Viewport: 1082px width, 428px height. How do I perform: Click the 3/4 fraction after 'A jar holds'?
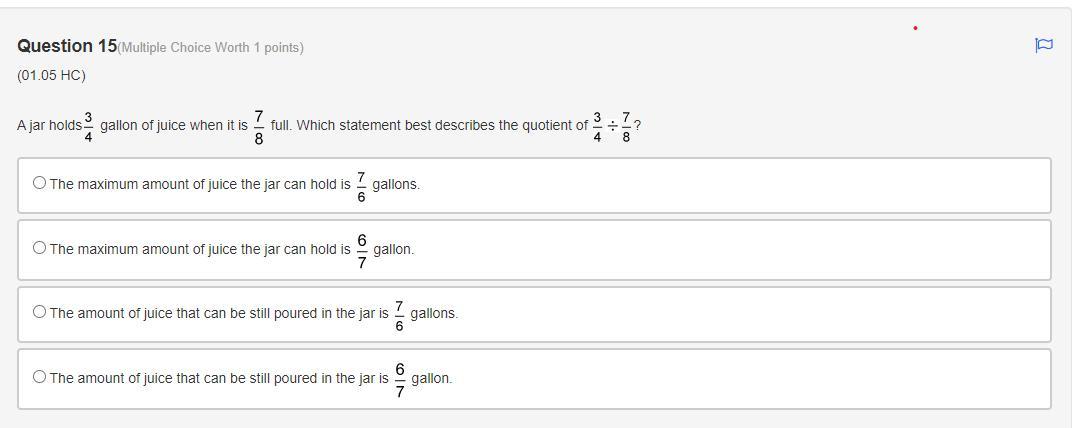[x=88, y=126]
